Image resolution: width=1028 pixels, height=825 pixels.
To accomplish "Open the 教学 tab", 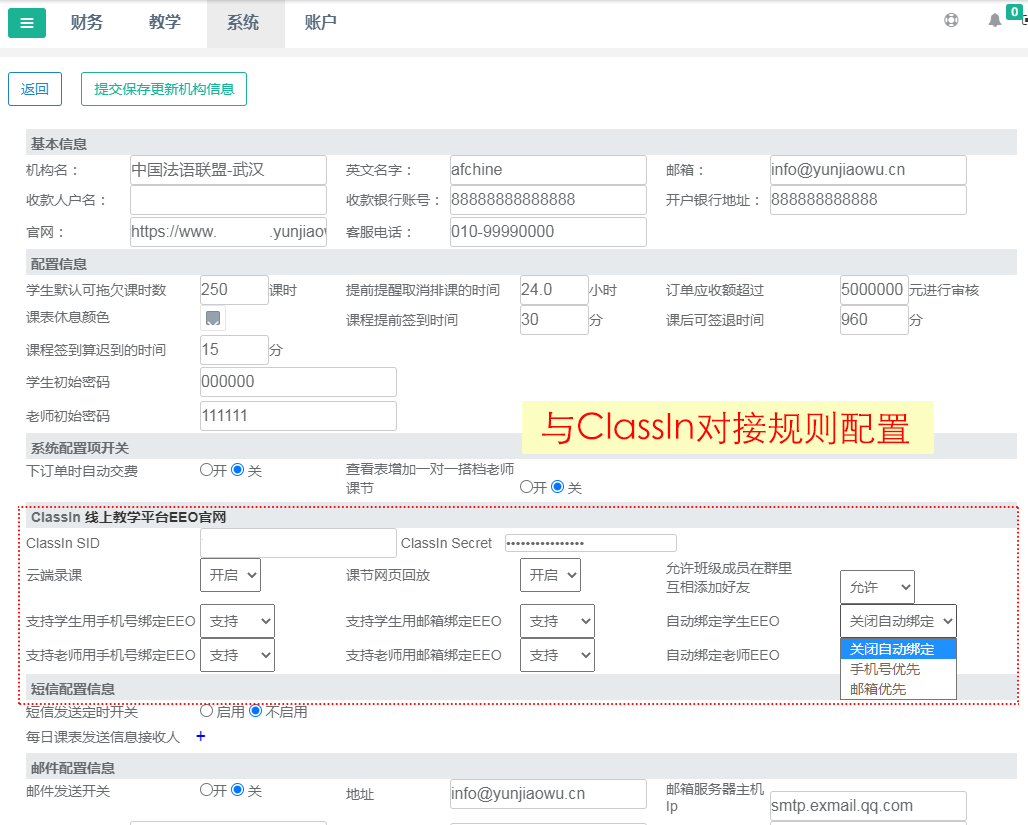I will pyautogui.click(x=165, y=22).
